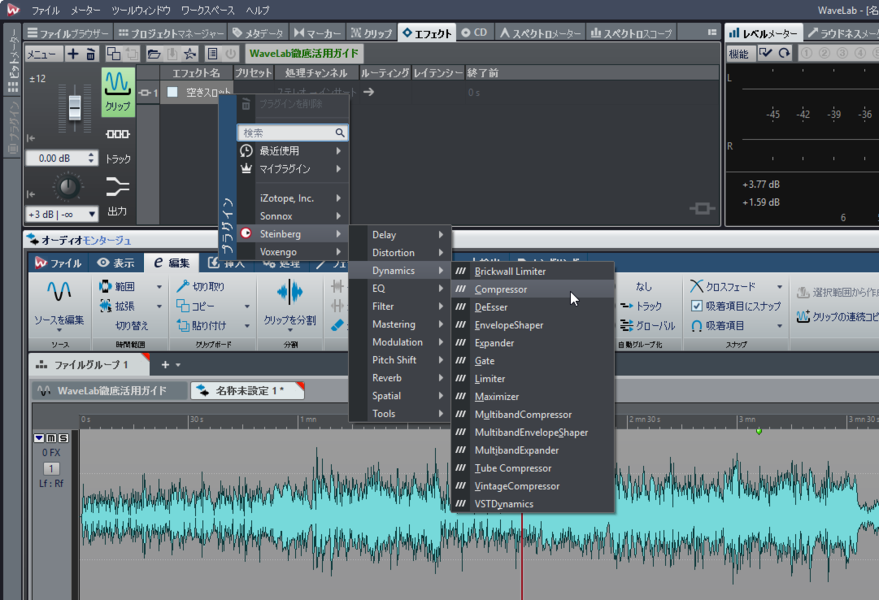
Task: Select グローバル auto-grouping icon
Action: click(626, 325)
